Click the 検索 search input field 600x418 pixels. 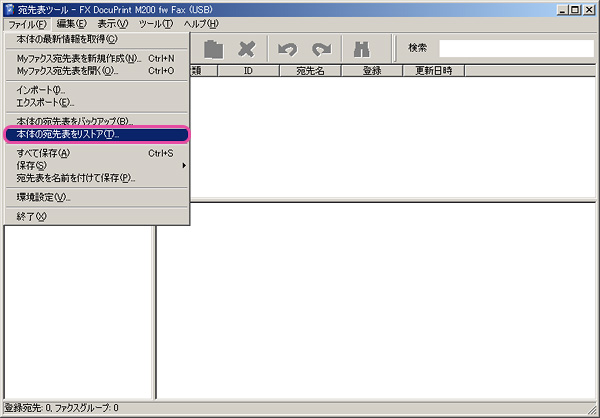click(x=514, y=48)
